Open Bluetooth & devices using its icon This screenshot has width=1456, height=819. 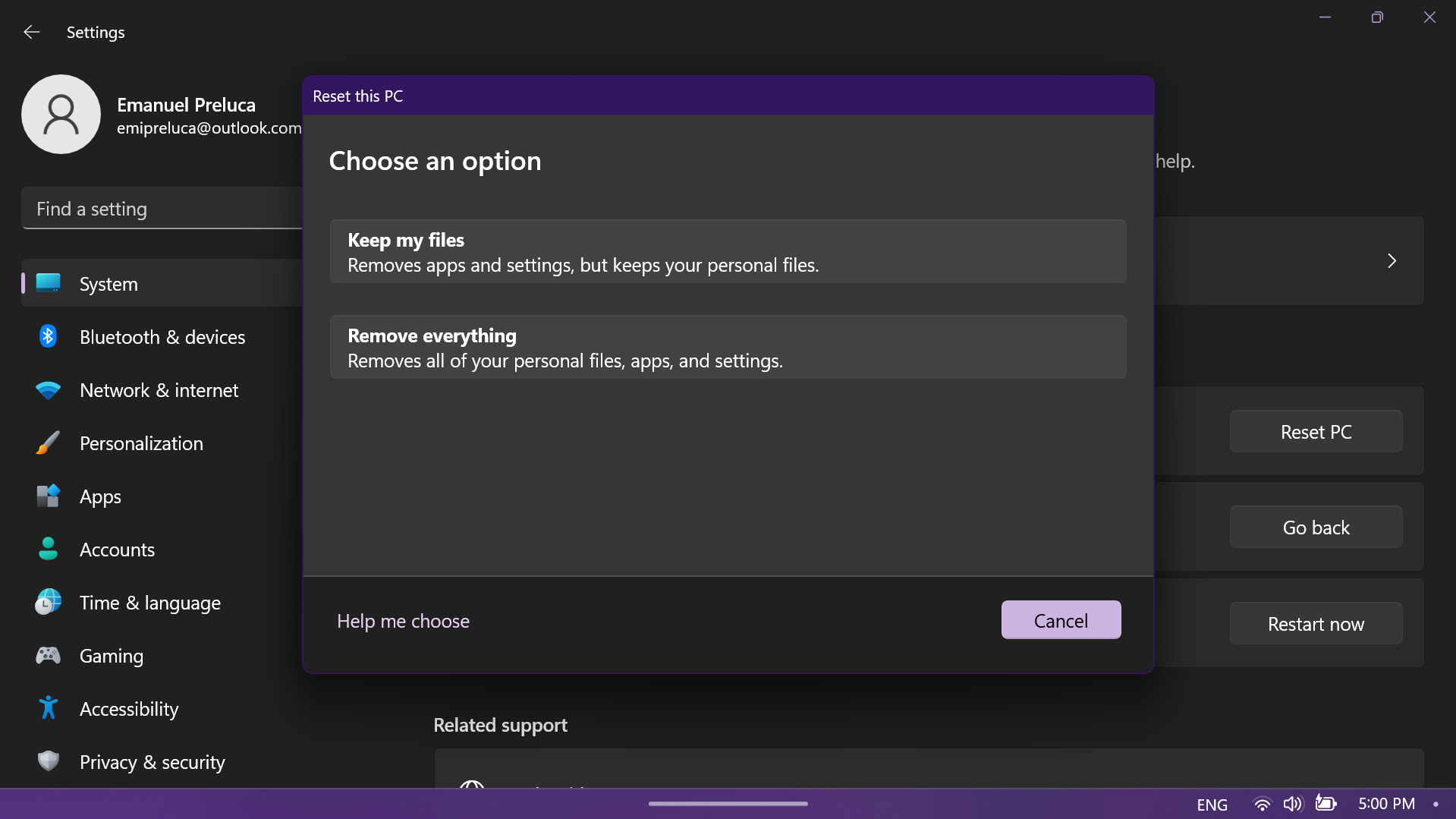pyautogui.click(x=48, y=336)
